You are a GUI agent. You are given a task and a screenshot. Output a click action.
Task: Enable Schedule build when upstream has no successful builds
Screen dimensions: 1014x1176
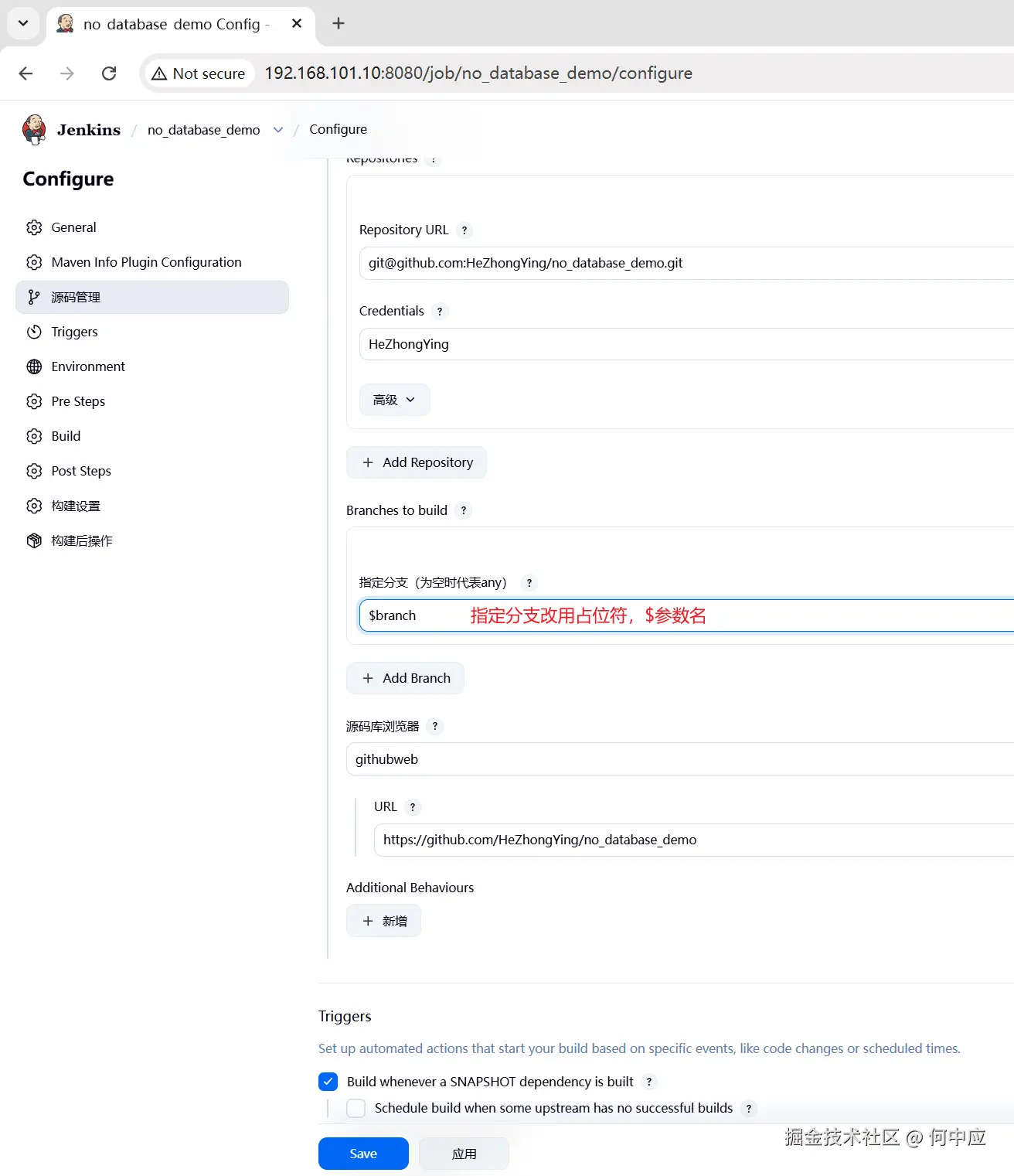click(356, 1109)
